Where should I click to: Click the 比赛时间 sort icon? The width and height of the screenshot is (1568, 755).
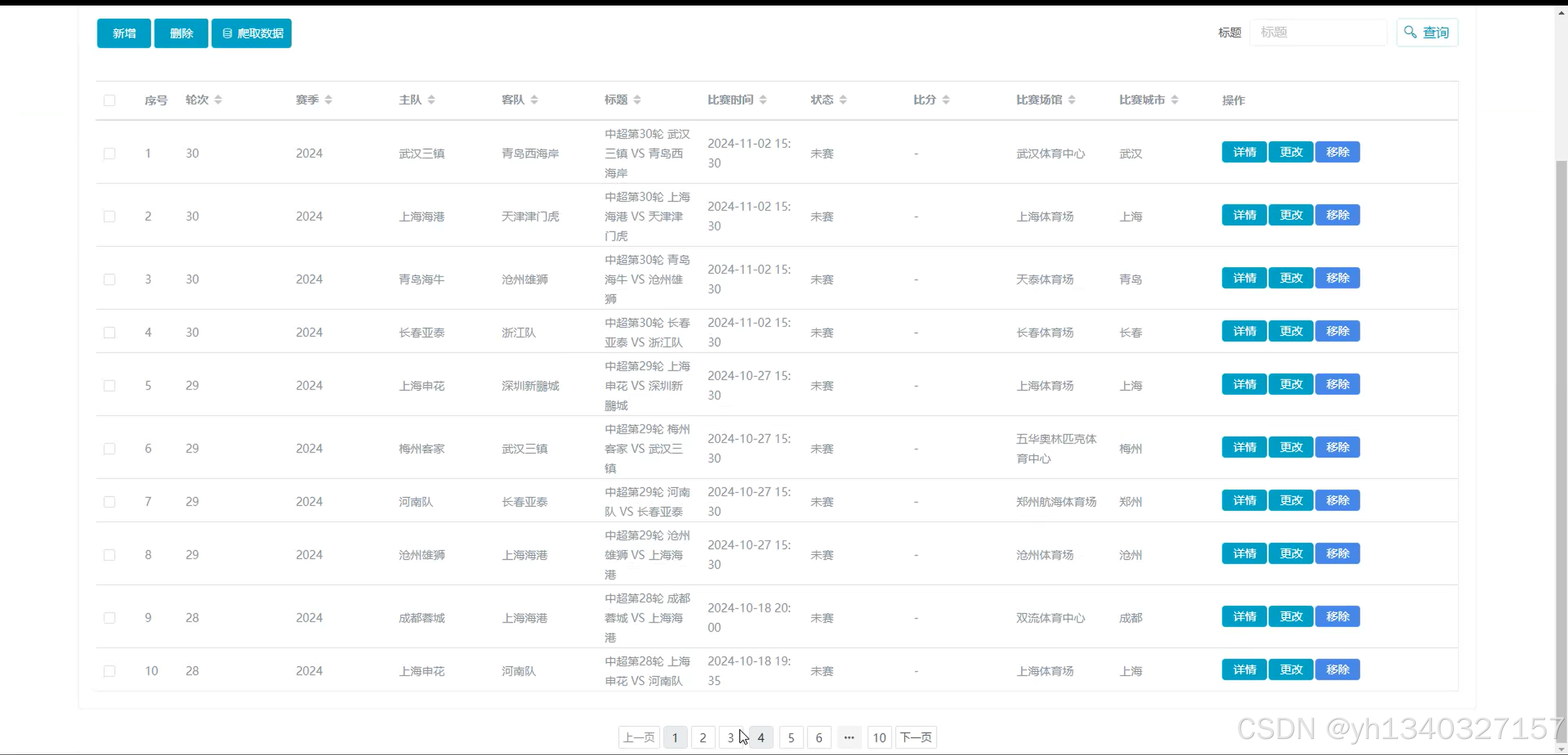(763, 100)
